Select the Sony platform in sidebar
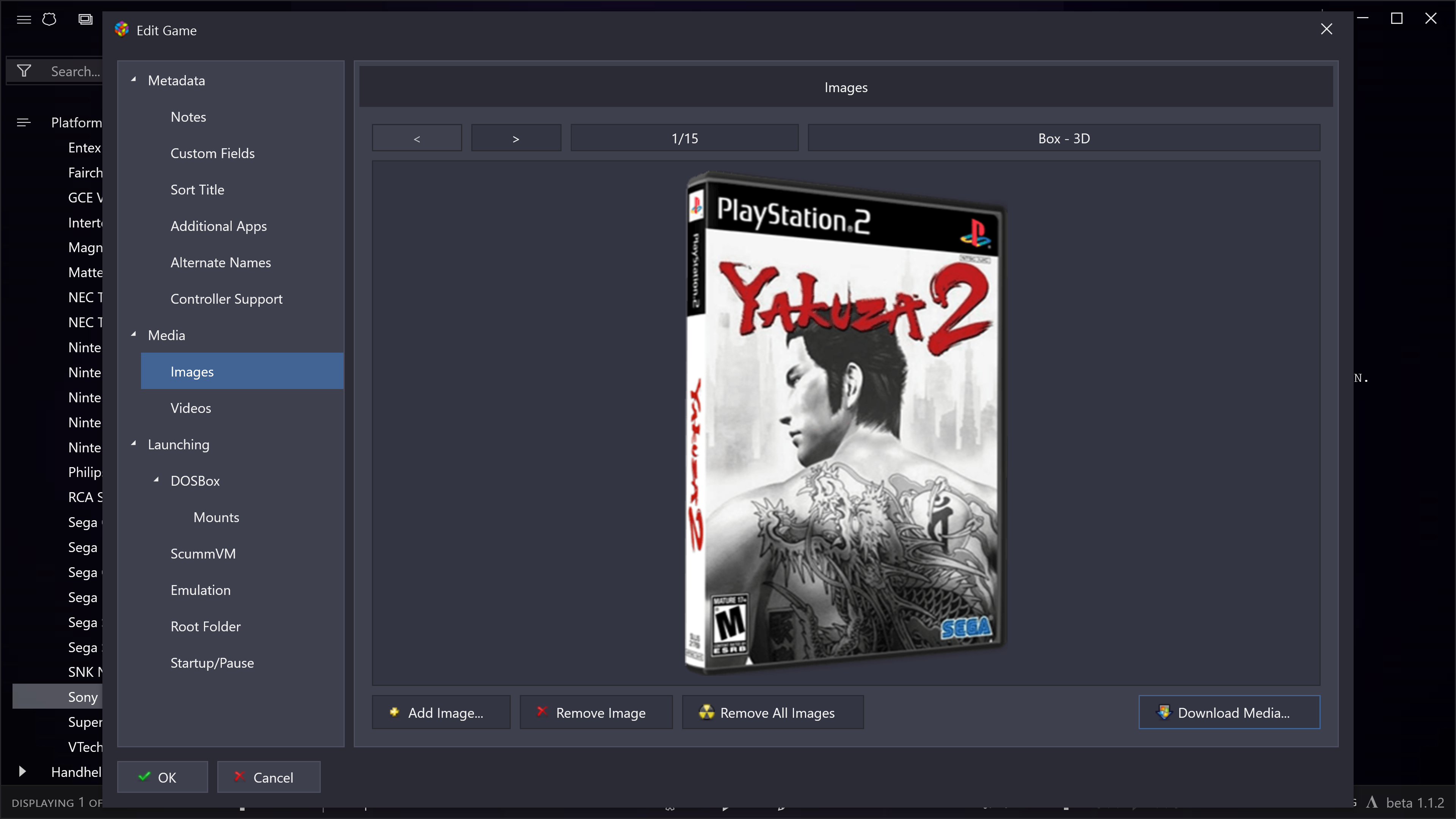Viewport: 1456px width, 819px height. click(x=57, y=697)
